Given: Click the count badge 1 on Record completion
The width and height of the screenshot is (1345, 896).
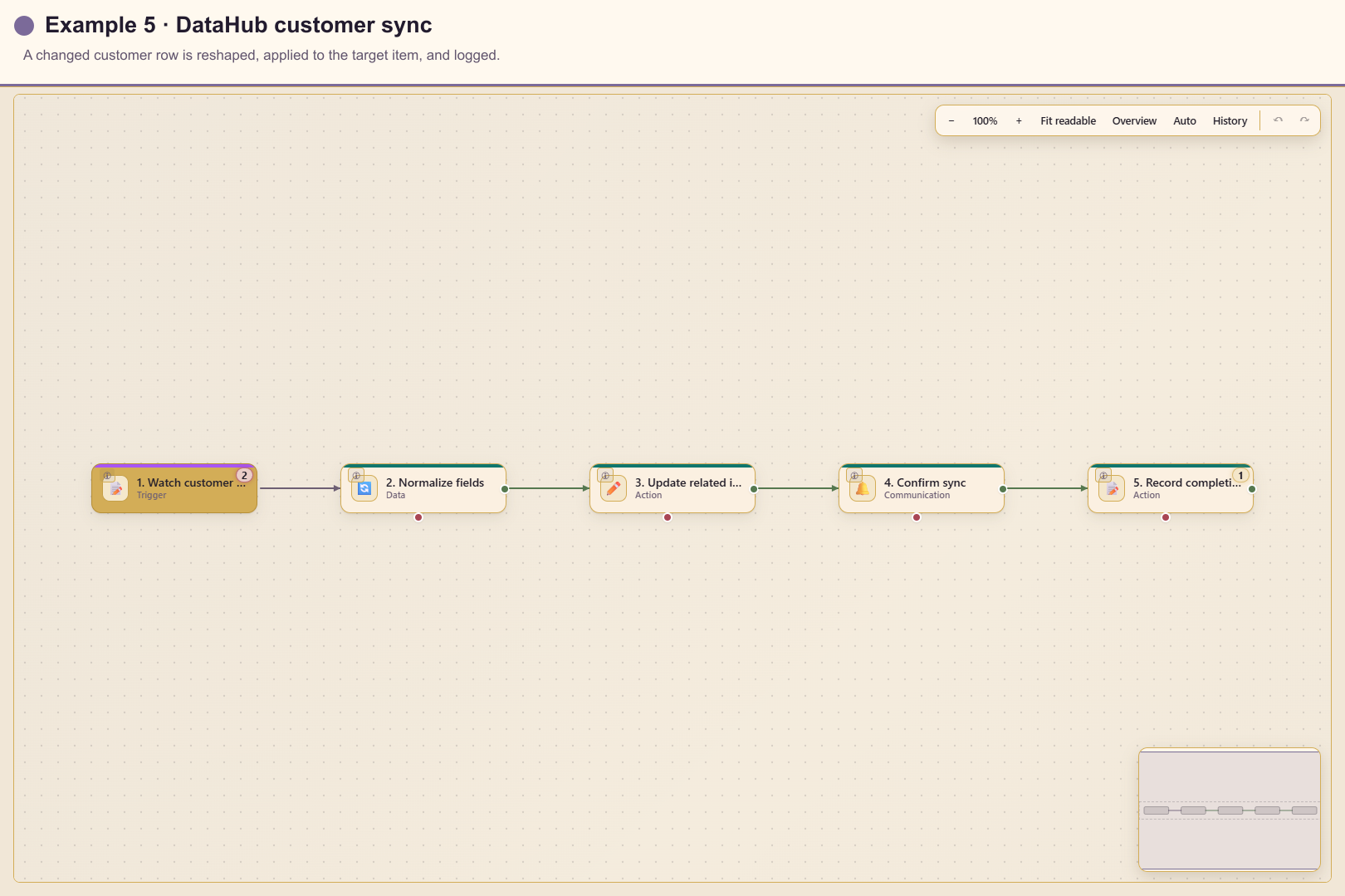Looking at the screenshot, I should [x=1240, y=476].
